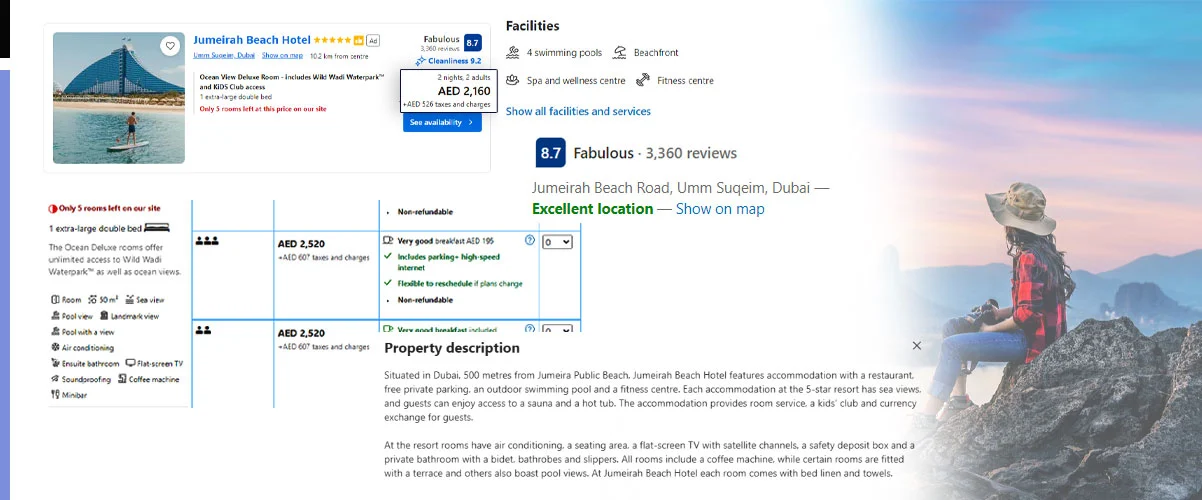Click the Facilities heading
This screenshot has width=1202, height=500.
[x=533, y=26]
